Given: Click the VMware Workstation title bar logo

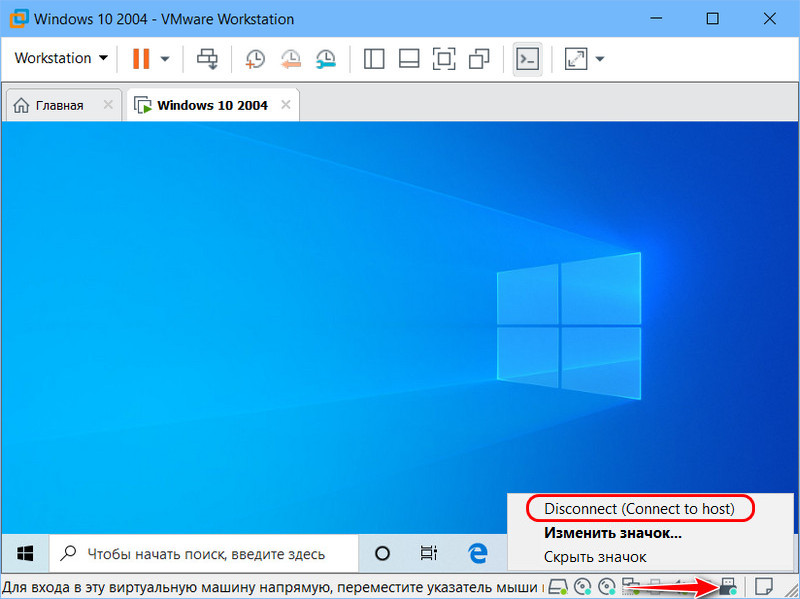Looking at the screenshot, I should click(x=18, y=19).
